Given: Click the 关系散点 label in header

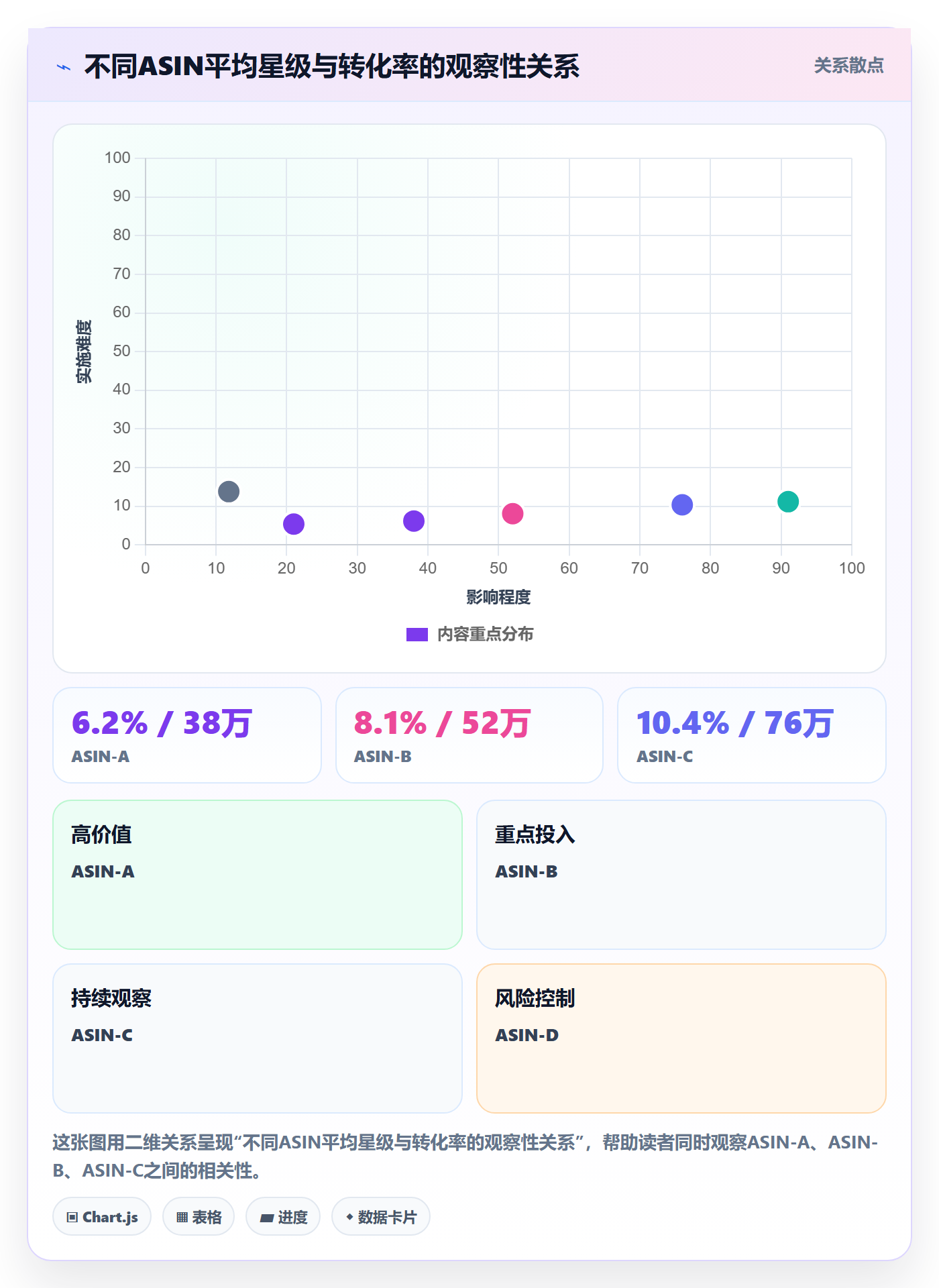Looking at the screenshot, I should pos(848,66).
